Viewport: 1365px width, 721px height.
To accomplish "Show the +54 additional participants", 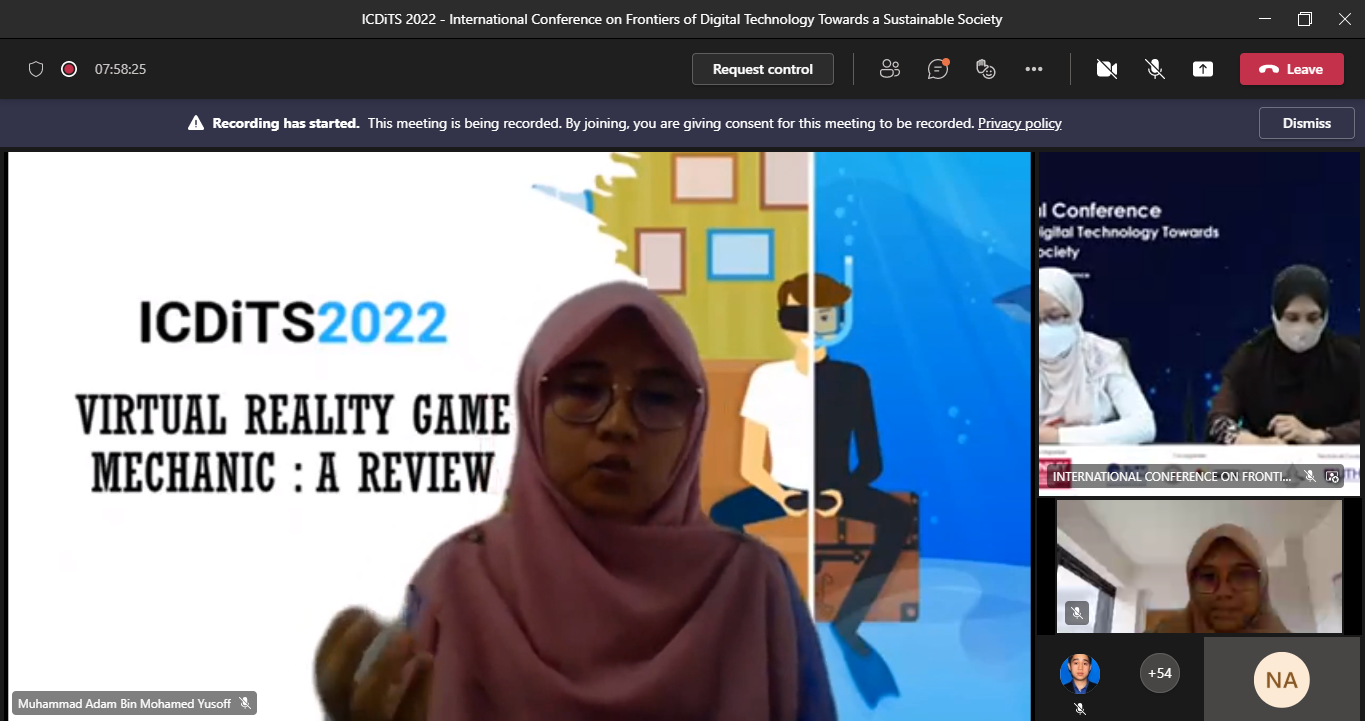I will [x=1160, y=673].
